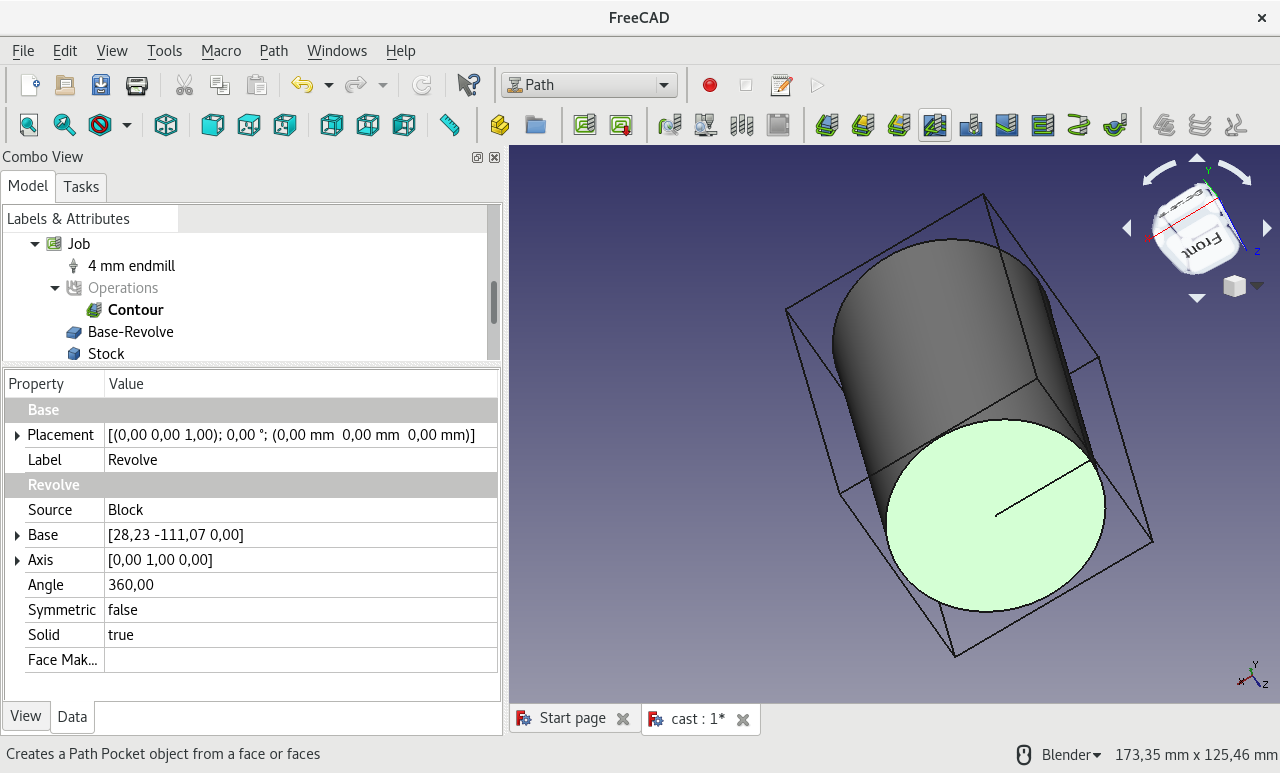
Task: Open the Path workbench dropdown
Action: (x=663, y=85)
